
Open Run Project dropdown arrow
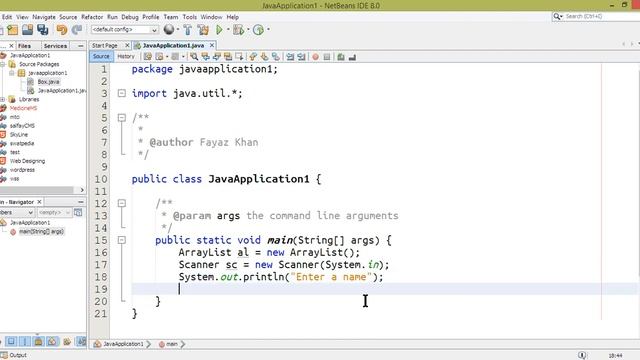click(228, 29)
